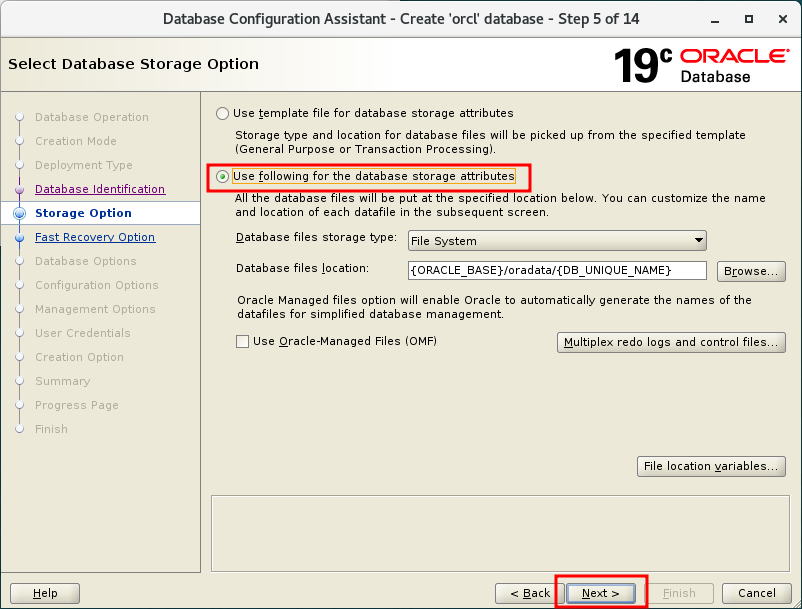The image size is (802, 609).
Task: Click Deployment Type step in sidebar
Action: tap(84, 165)
